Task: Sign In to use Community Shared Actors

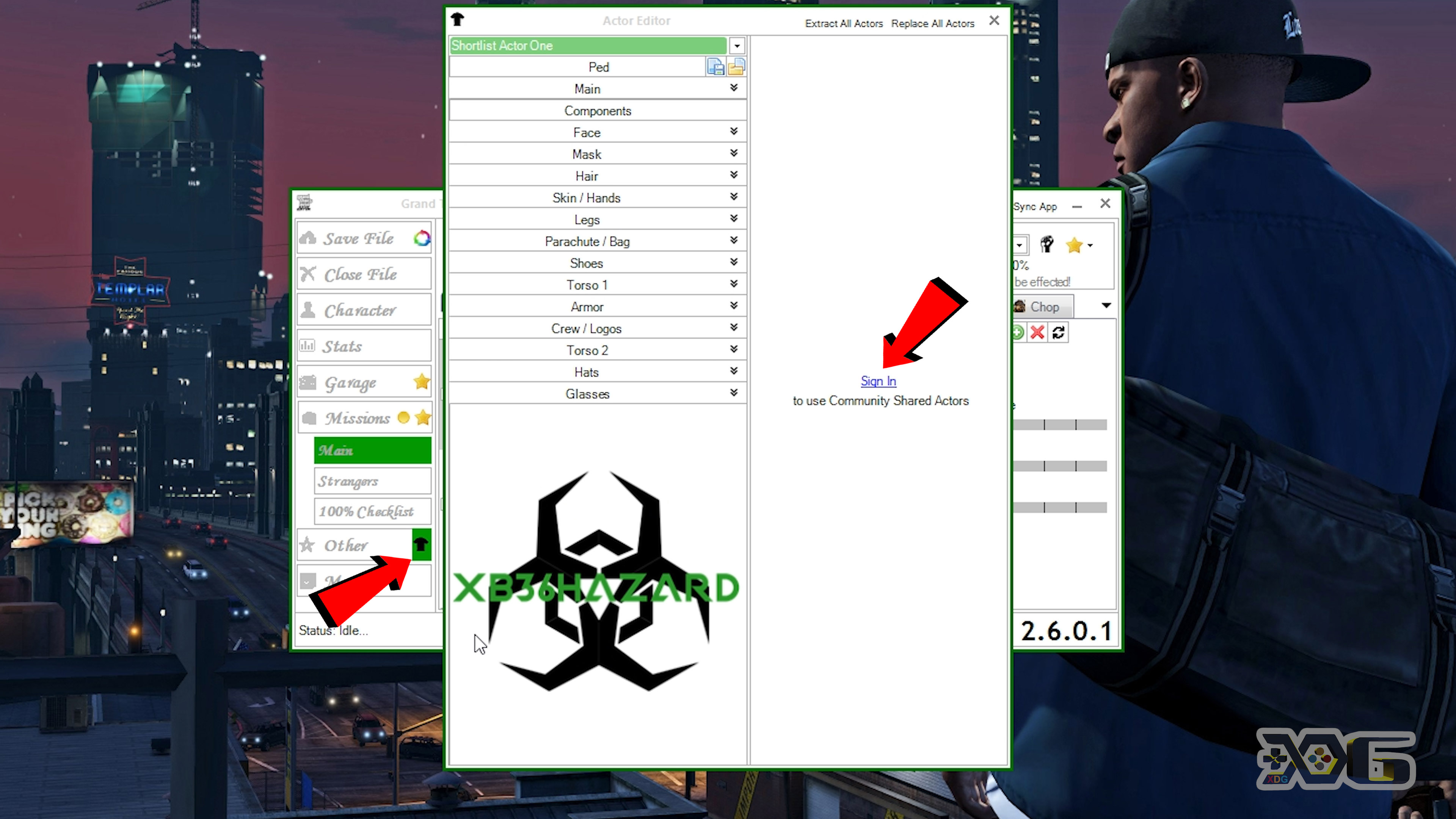Action: 878,380
